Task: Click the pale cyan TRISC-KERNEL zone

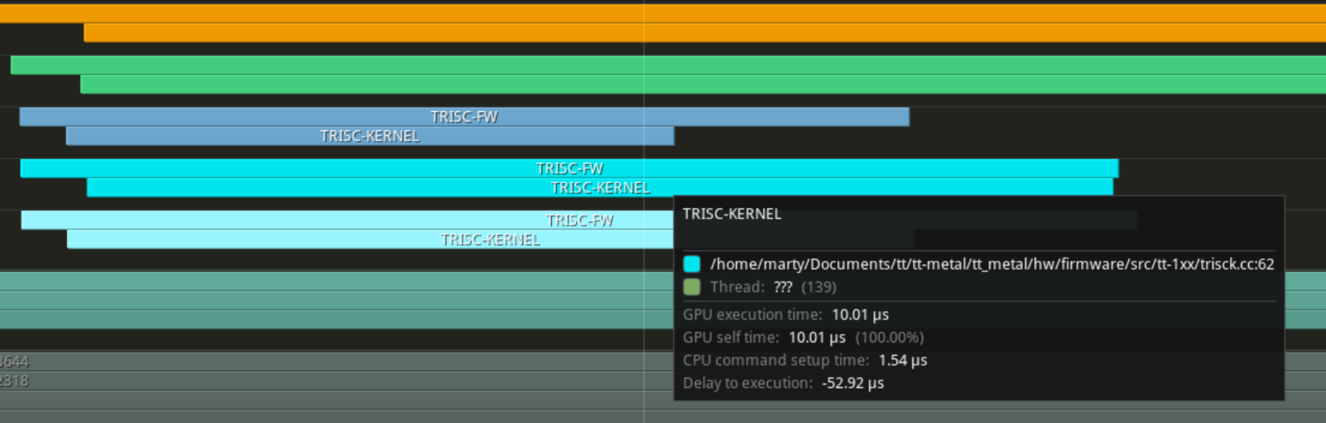Action: tap(370, 239)
